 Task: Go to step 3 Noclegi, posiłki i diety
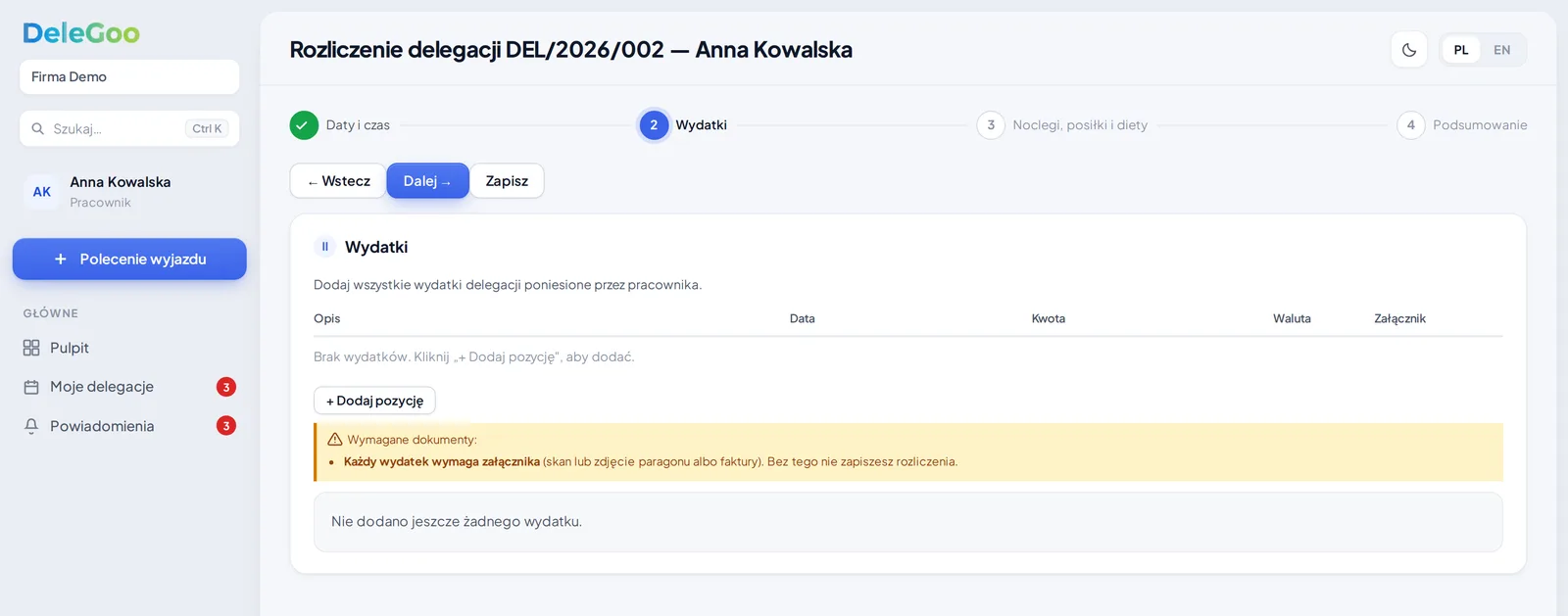pos(1062,125)
